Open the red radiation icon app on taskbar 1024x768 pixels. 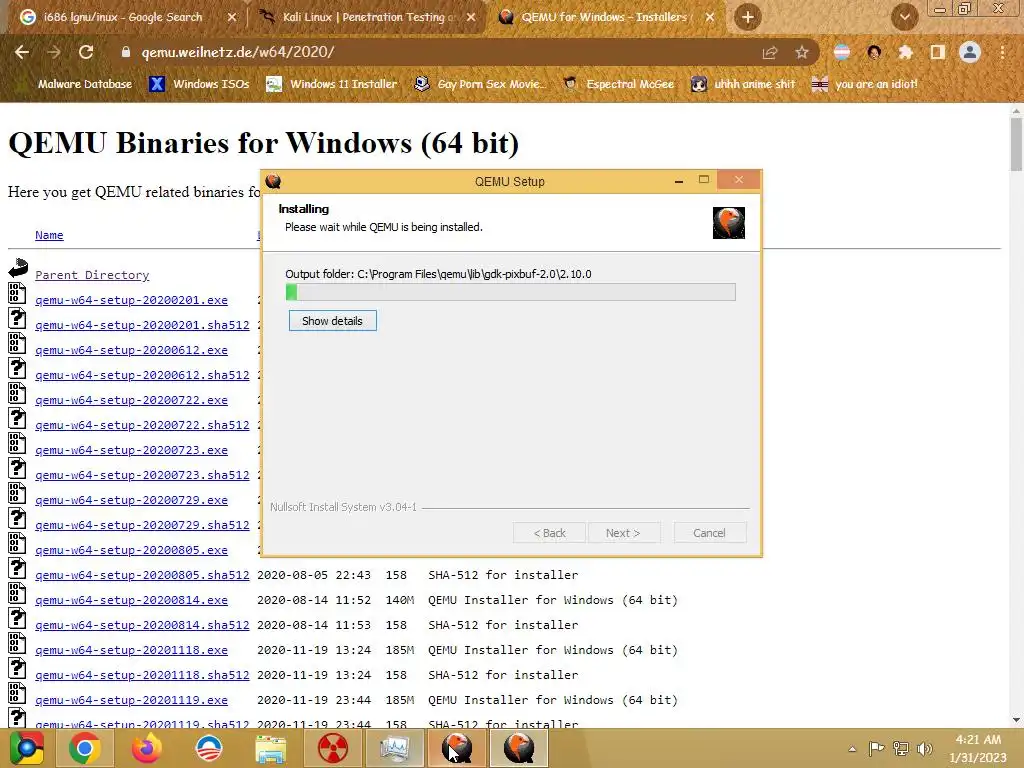pos(332,748)
